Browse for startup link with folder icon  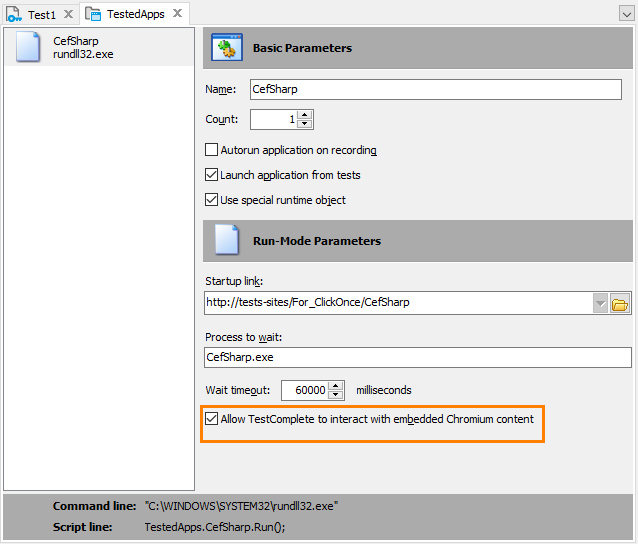tap(620, 304)
